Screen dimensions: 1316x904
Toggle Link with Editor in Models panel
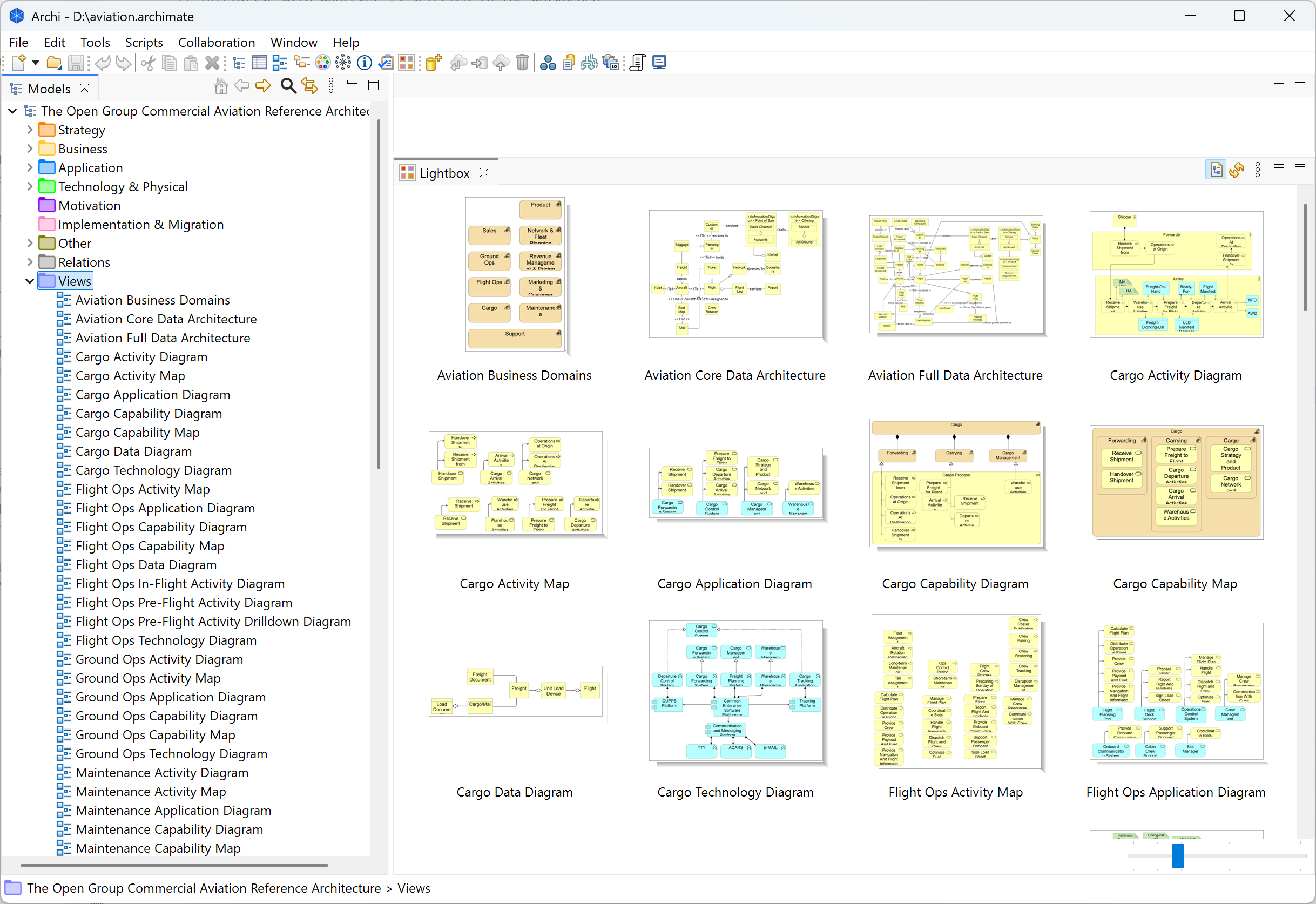[x=309, y=86]
